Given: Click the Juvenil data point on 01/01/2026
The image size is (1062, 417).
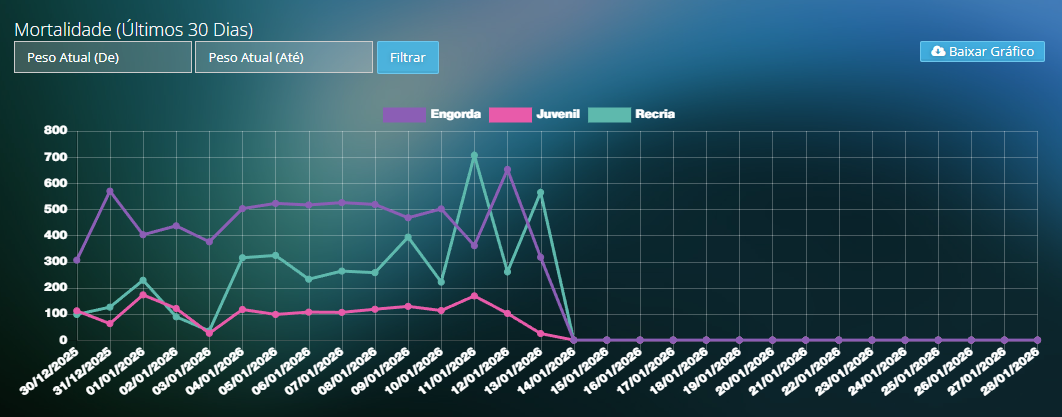Looking at the screenshot, I should (143, 295).
